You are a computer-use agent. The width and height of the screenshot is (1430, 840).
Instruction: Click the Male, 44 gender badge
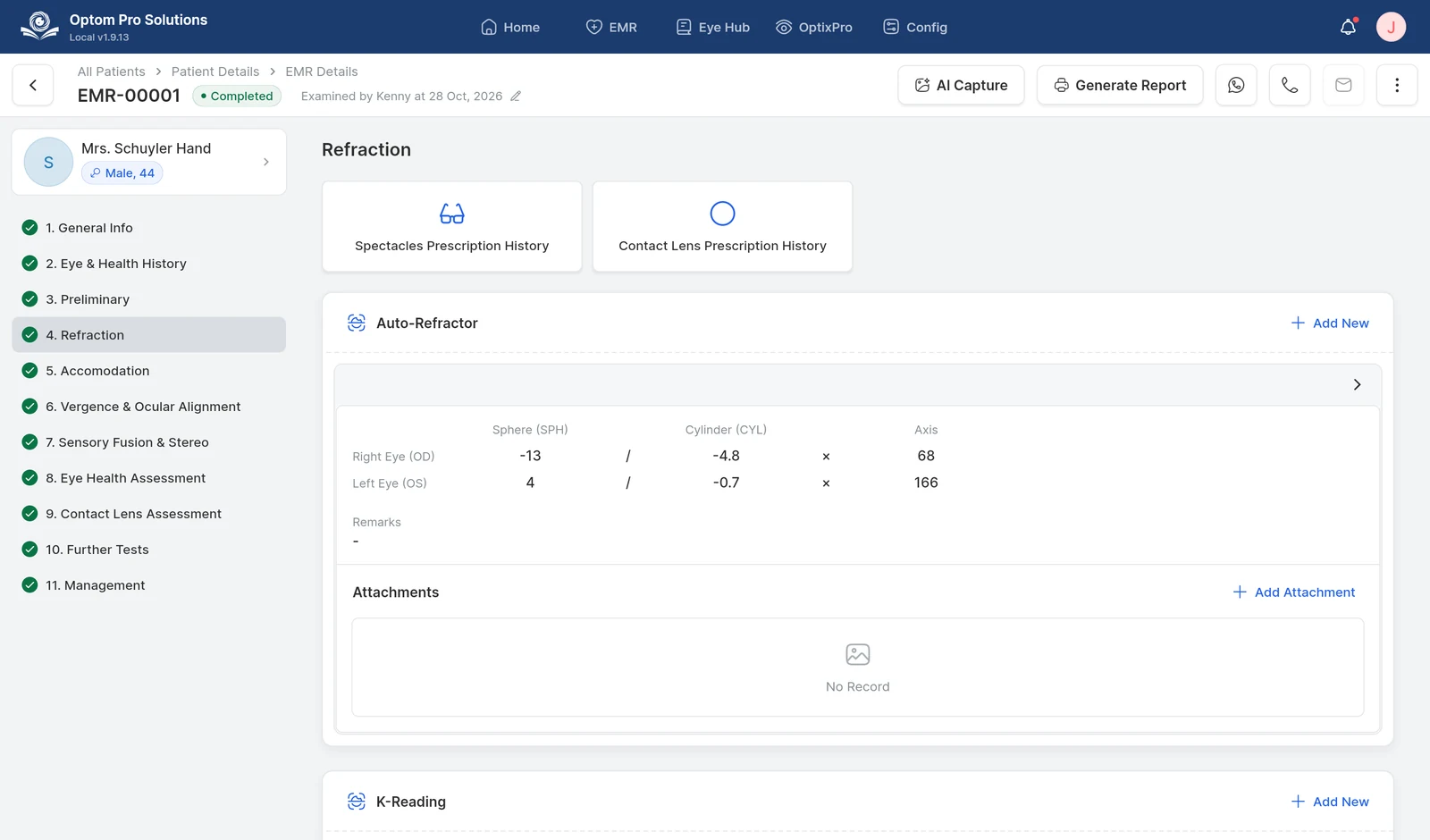(x=122, y=173)
